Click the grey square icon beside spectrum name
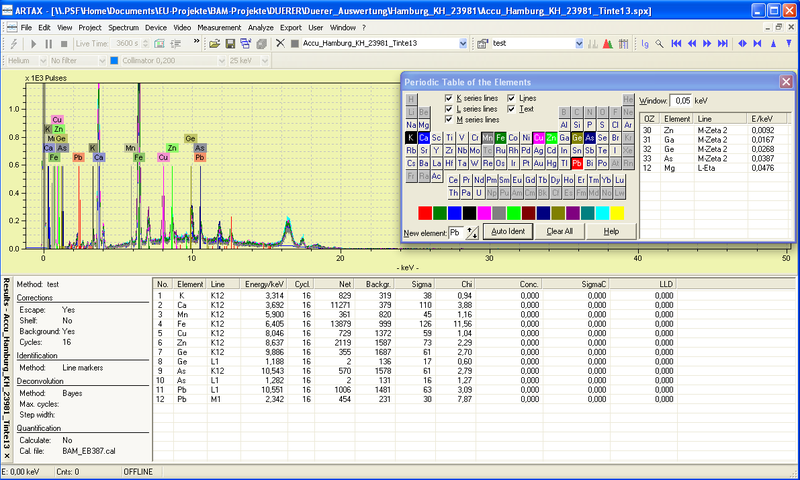 [294, 44]
